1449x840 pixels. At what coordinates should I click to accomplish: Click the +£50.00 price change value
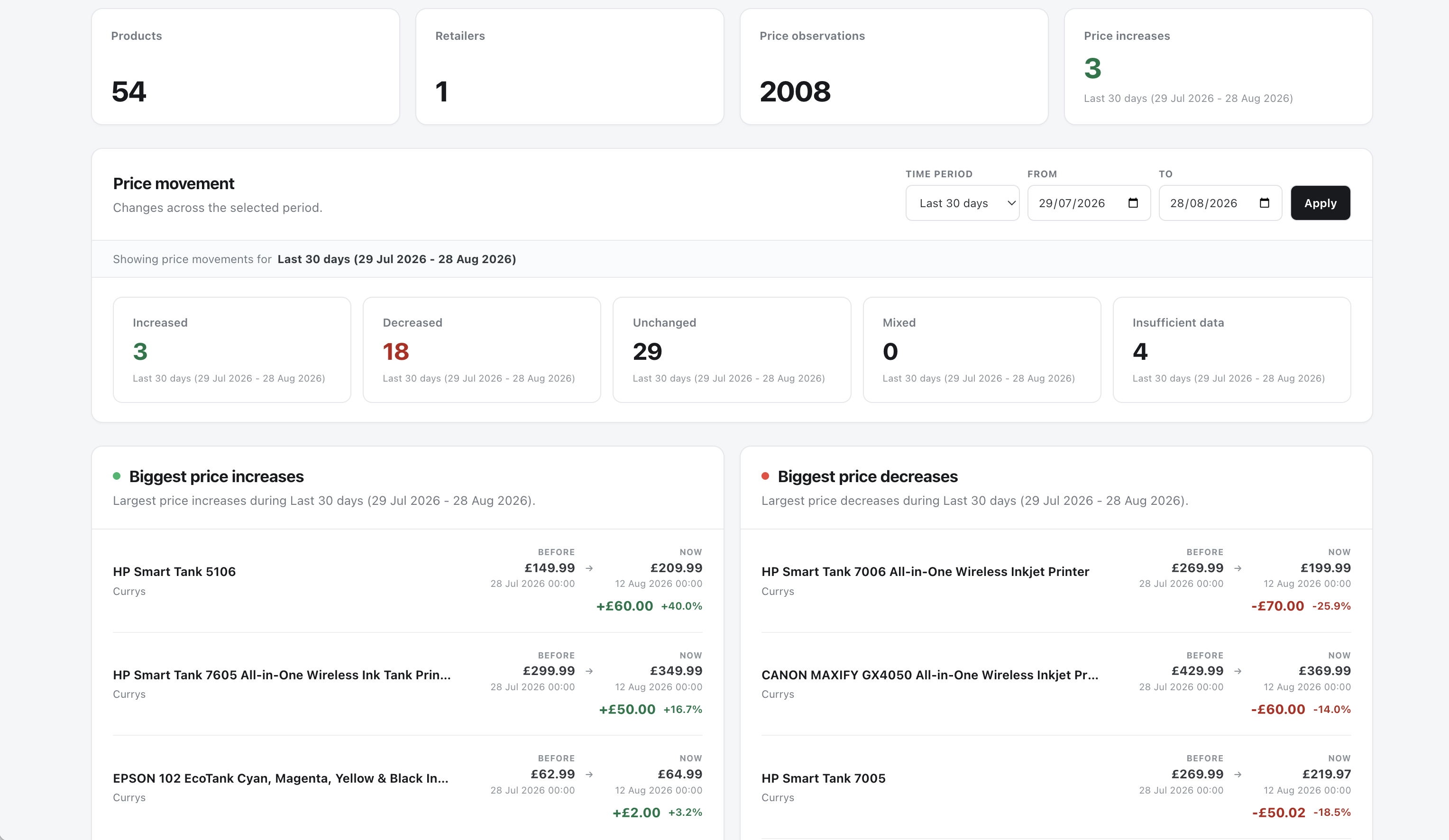(627, 710)
